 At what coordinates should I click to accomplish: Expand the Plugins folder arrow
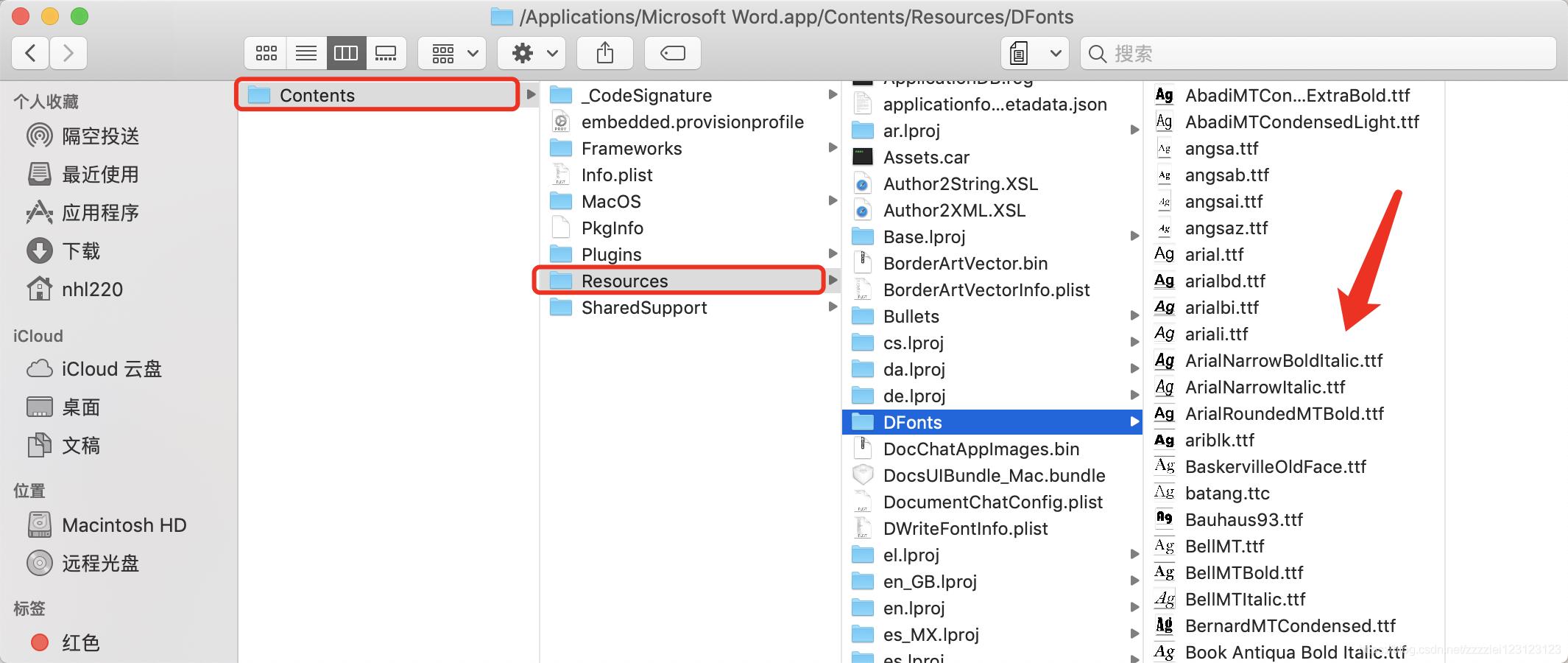(x=833, y=253)
